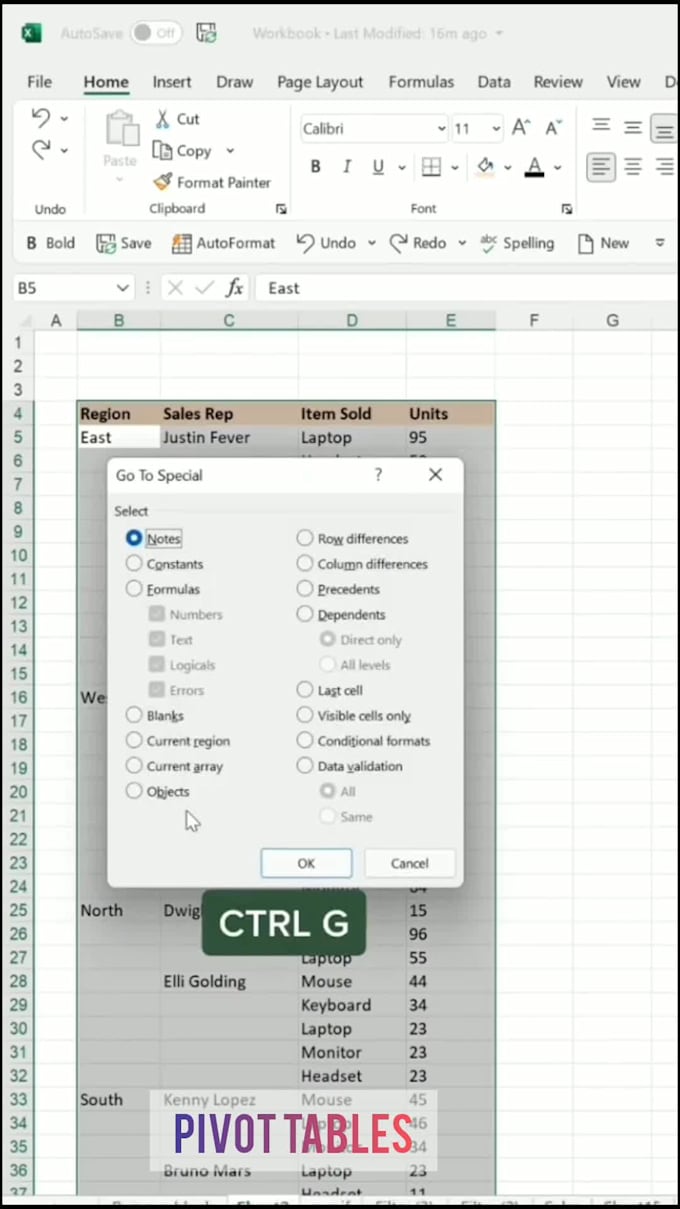This screenshot has width=680, height=1209.
Task: Select the Blanks radio button
Action: [x=134, y=715]
